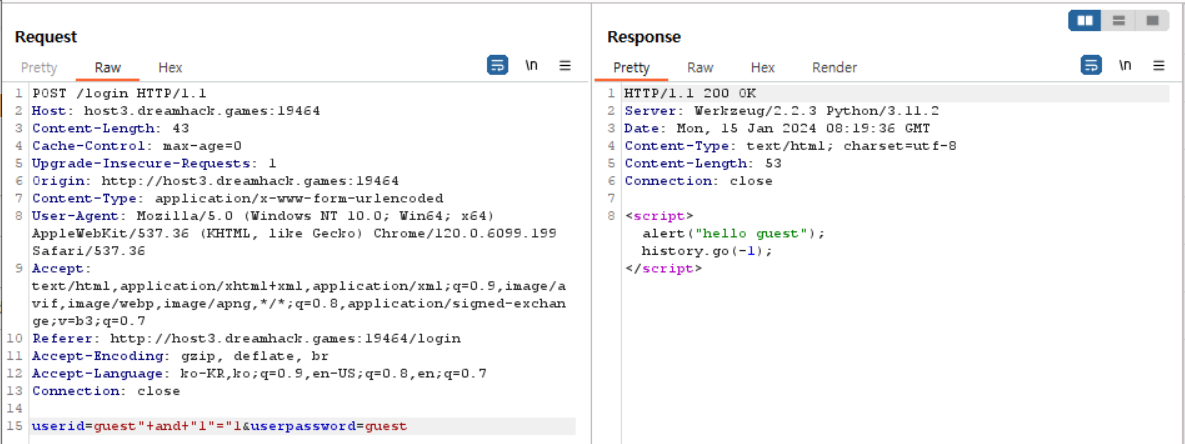Click alert("hello guest") line in response

(x=734, y=233)
